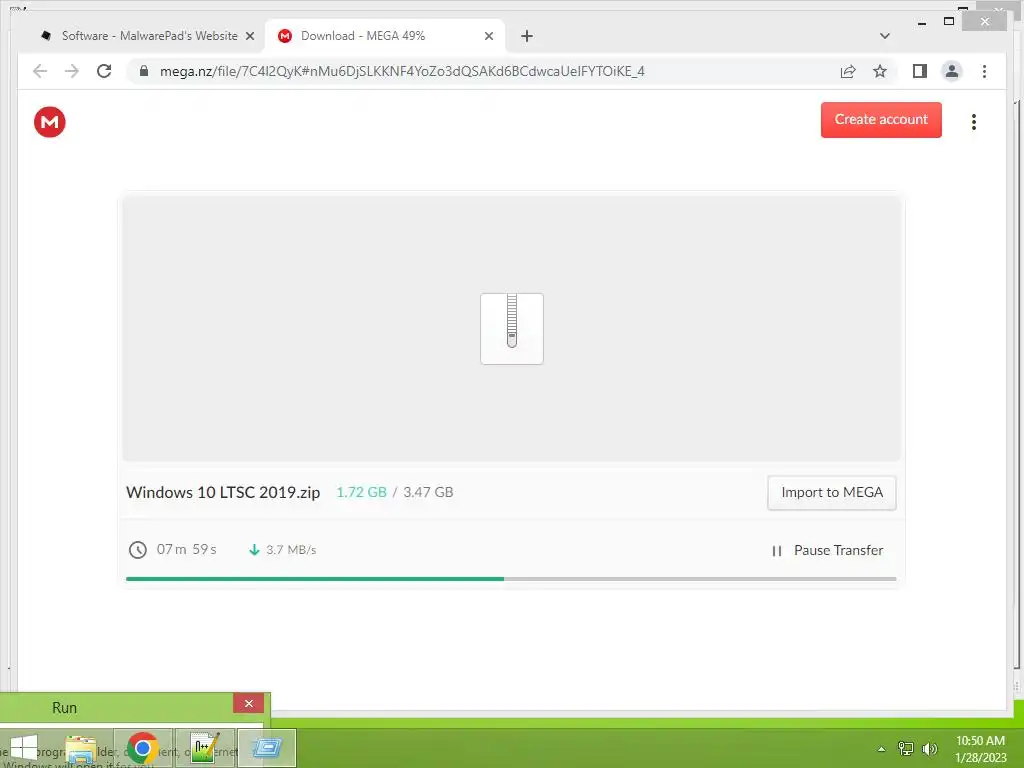Open the MEGA page three-dot menu
The image size is (1024, 768).
point(974,121)
